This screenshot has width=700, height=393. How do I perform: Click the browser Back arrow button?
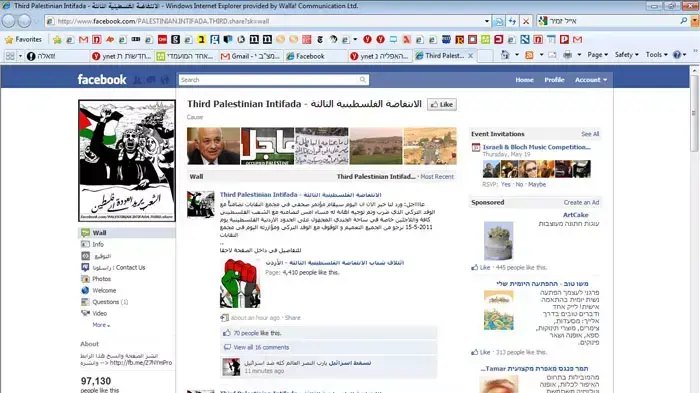tap(8, 21)
